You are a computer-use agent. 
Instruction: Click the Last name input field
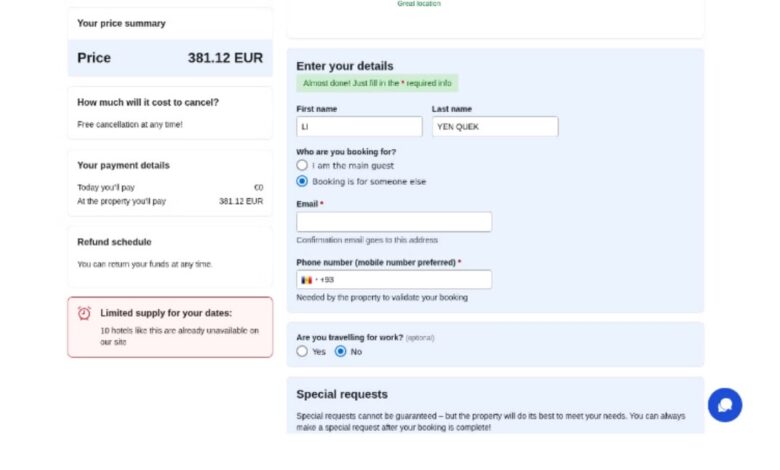[x=495, y=126]
